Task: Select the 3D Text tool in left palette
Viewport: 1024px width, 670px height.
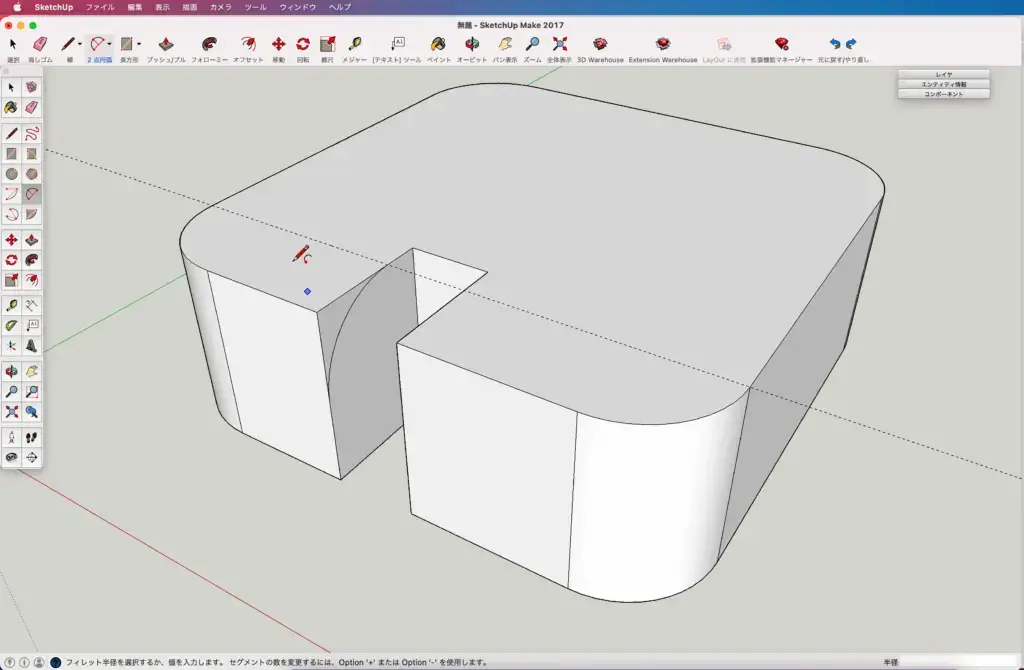Action: [31, 346]
